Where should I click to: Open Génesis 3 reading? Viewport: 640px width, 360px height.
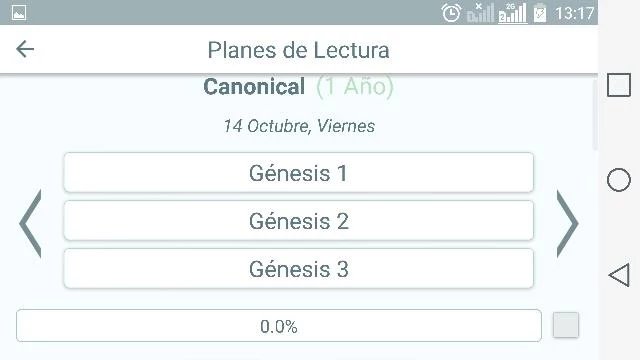(298, 269)
